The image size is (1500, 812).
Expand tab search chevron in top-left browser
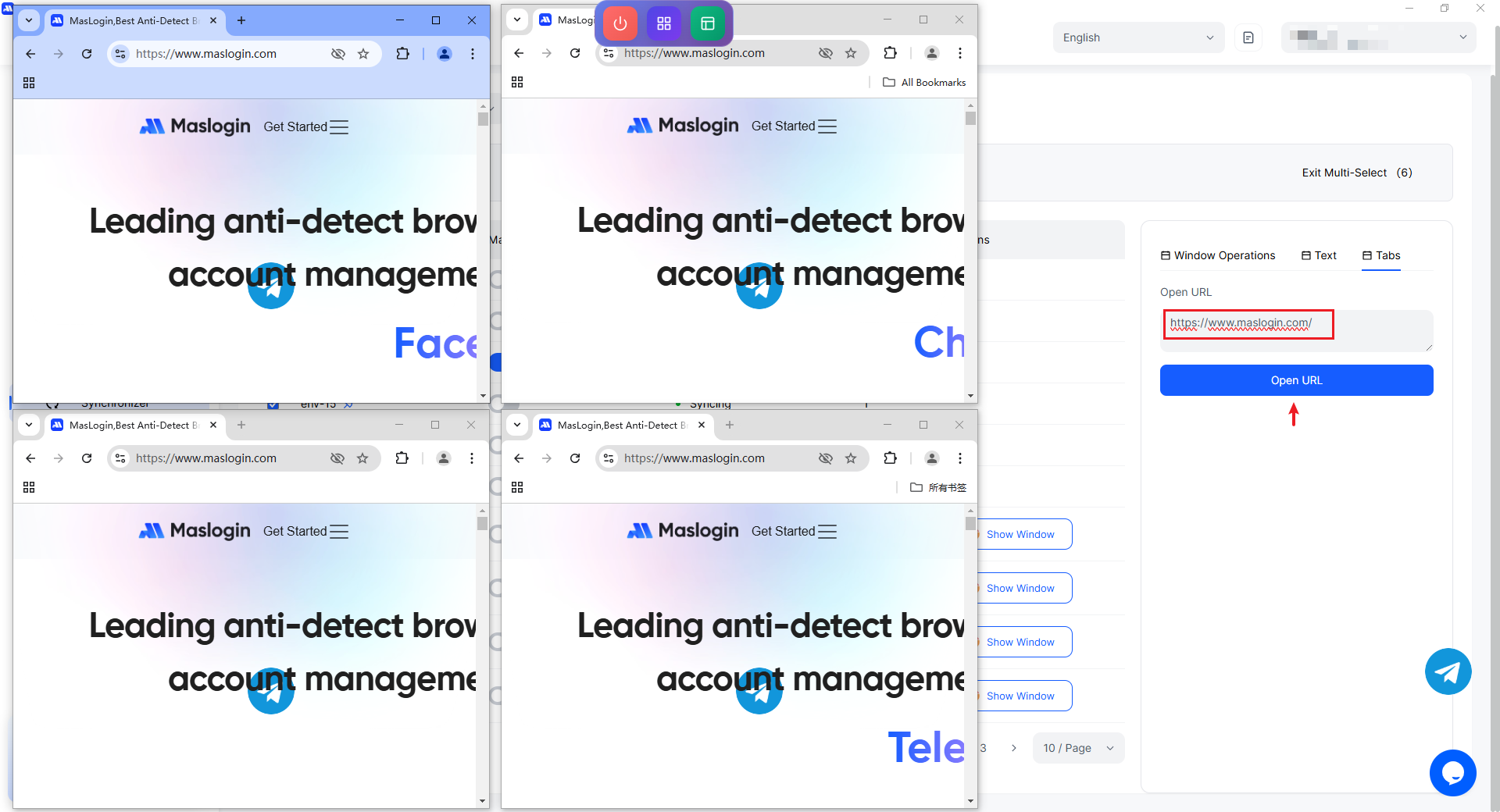click(29, 20)
